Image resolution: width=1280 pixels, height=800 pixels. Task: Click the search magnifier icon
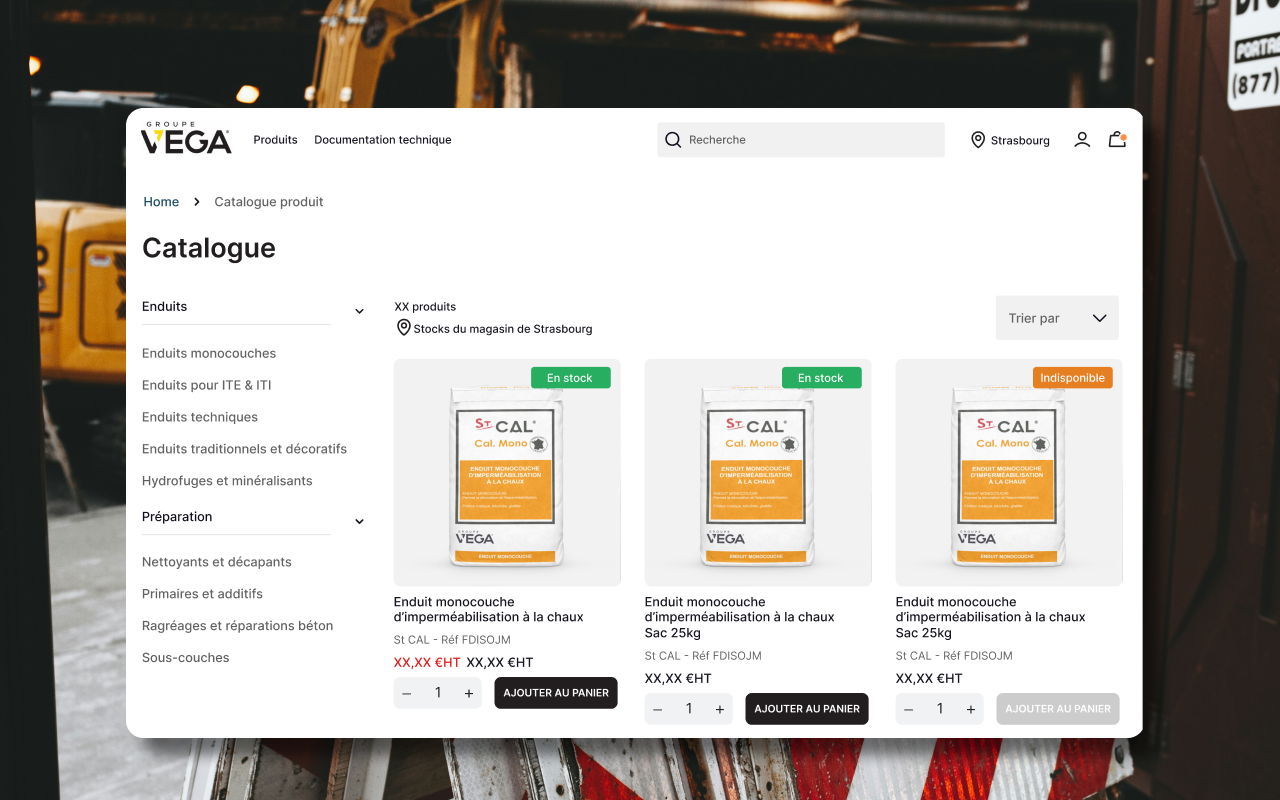pyautogui.click(x=673, y=139)
